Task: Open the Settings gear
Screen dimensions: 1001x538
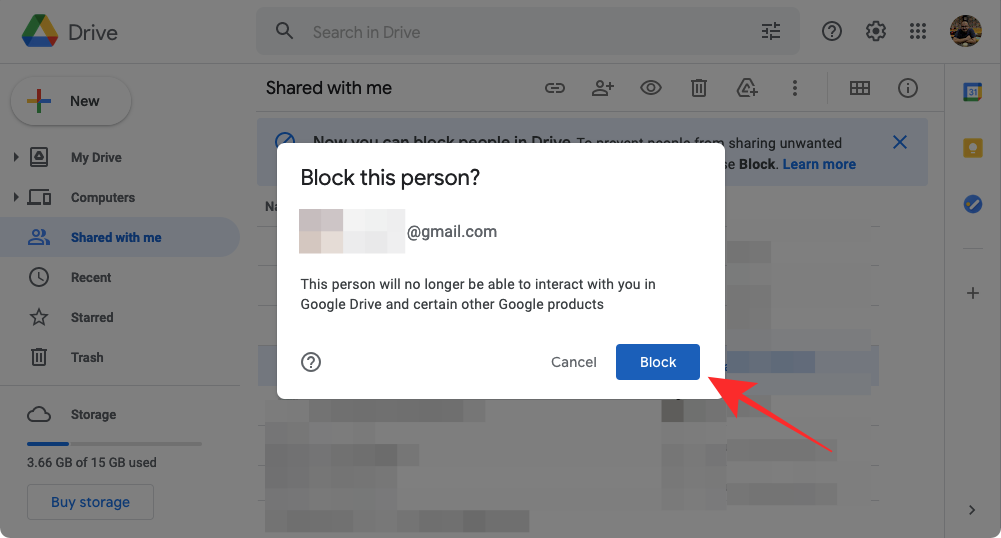Action: pos(876,32)
